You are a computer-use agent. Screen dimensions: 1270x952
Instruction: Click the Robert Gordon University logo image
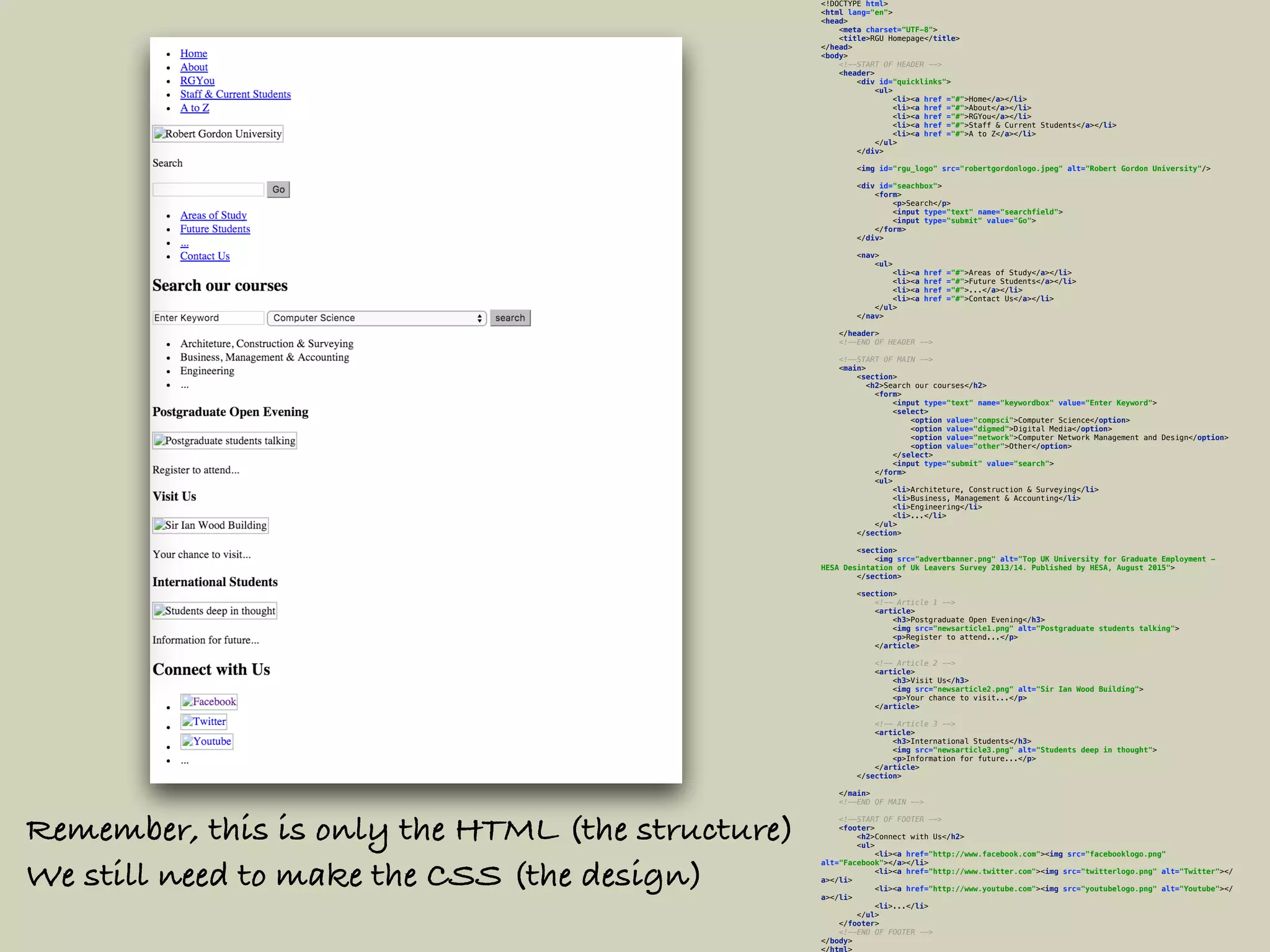(x=218, y=134)
